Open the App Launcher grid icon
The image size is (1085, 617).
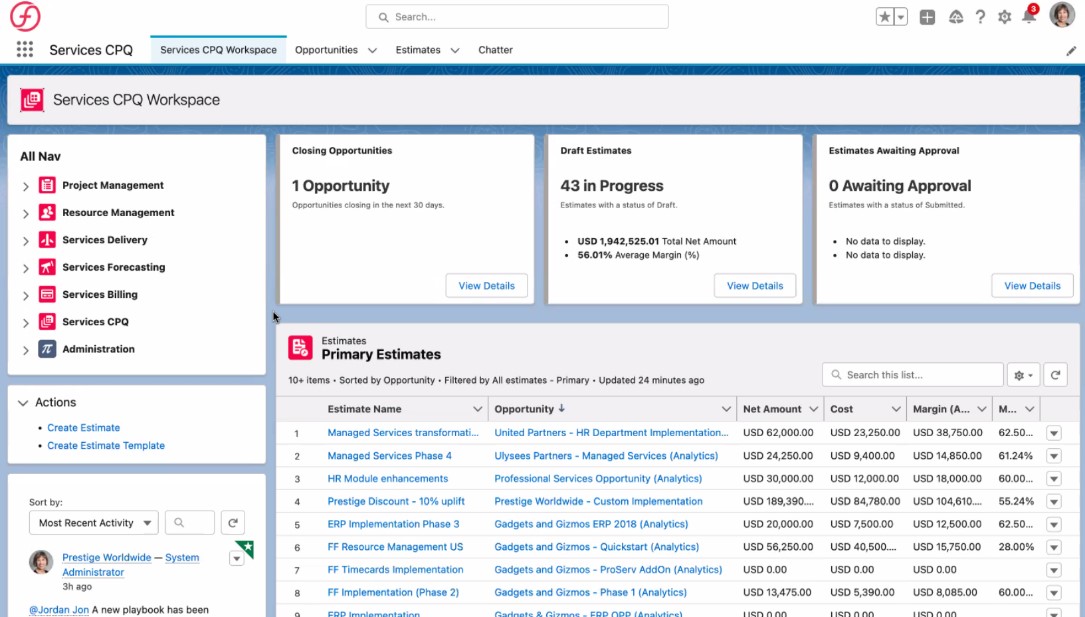[25, 50]
